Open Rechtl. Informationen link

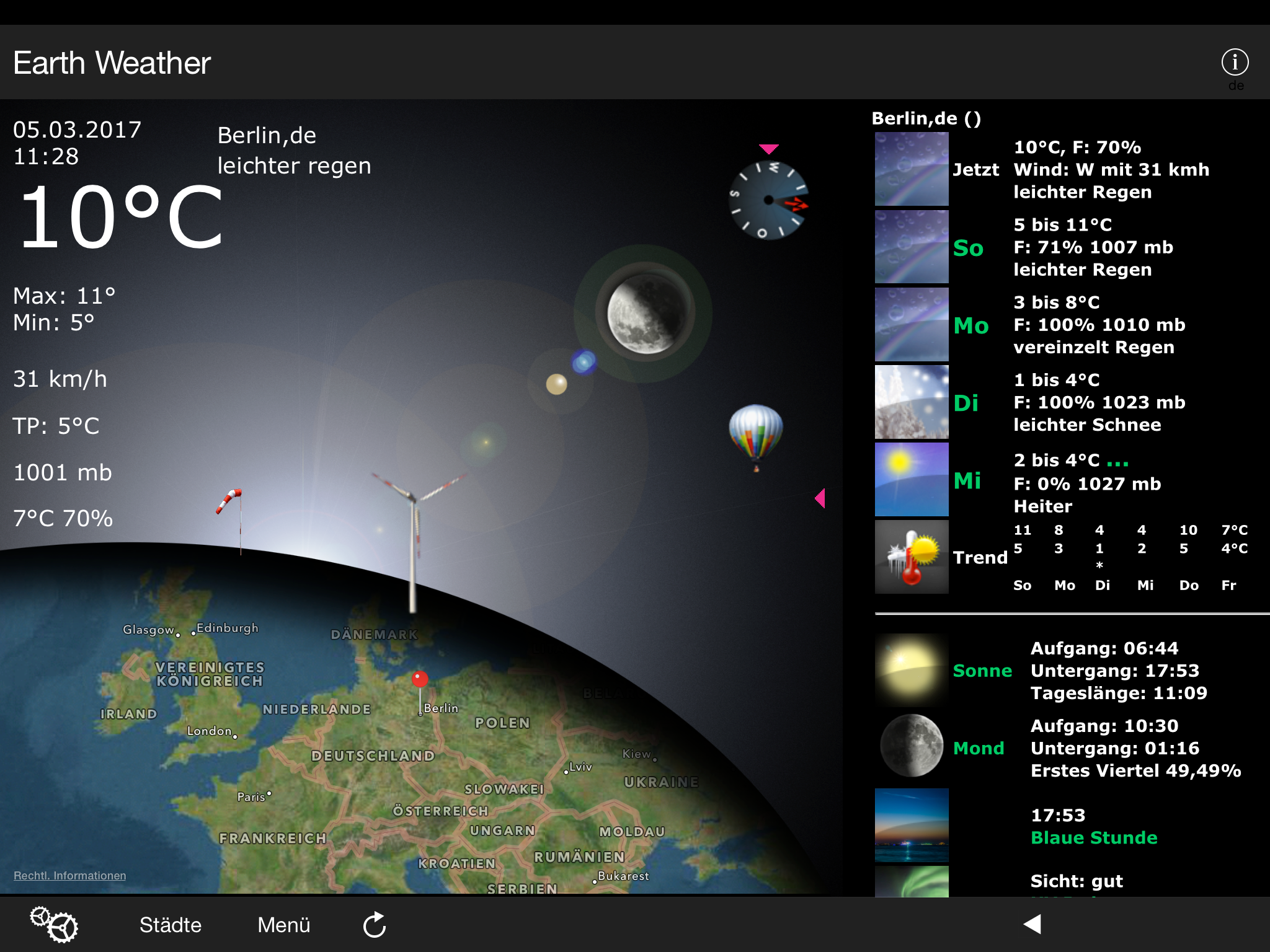point(69,875)
